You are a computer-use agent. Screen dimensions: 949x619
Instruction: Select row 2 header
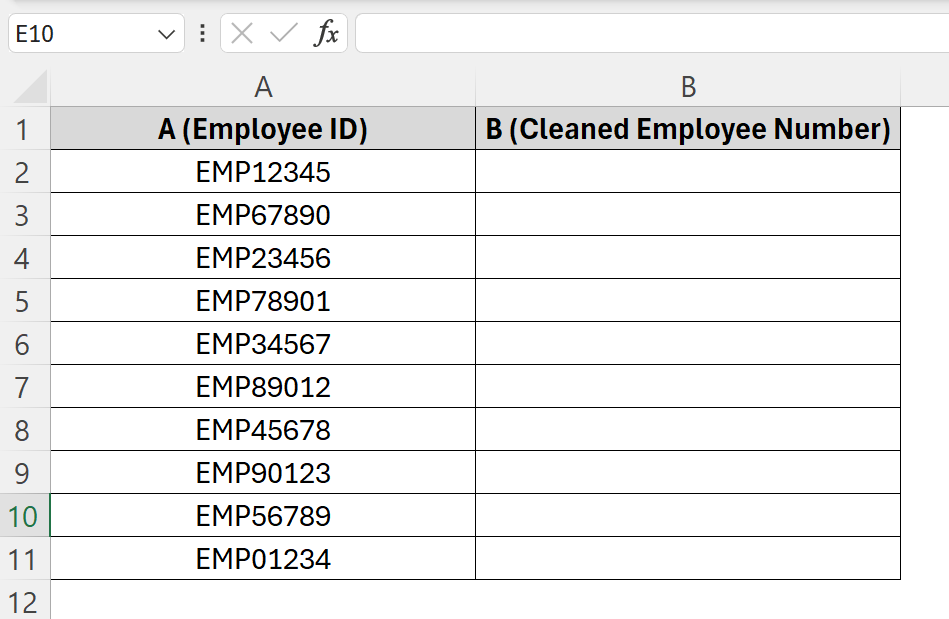(x=24, y=172)
